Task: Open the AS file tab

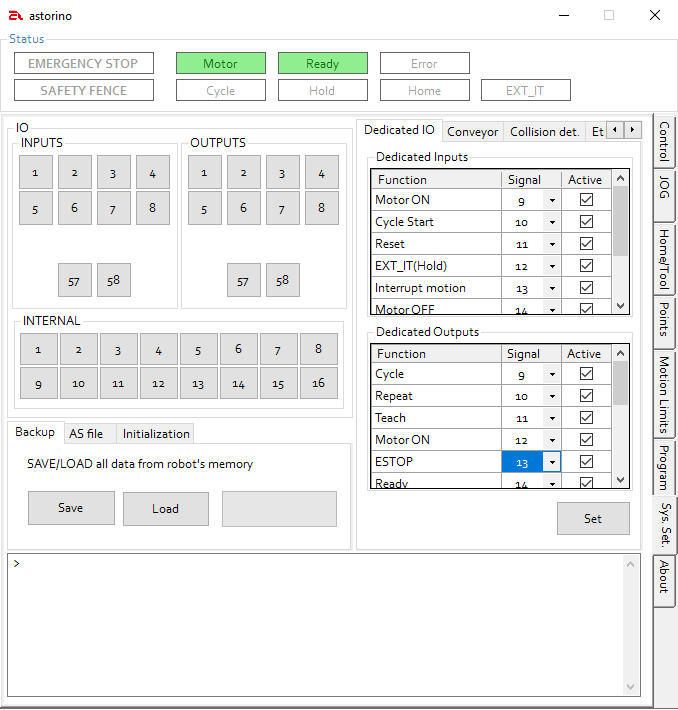Action: 90,434
